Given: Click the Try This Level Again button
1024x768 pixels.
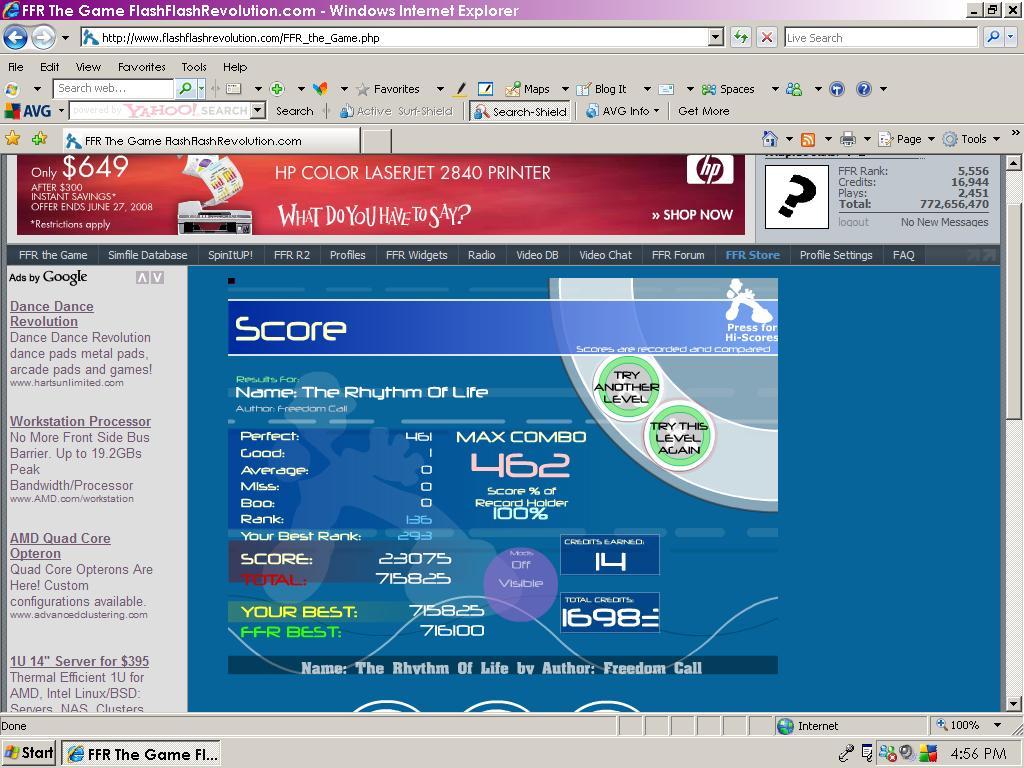Looking at the screenshot, I should tap(679, 437).
